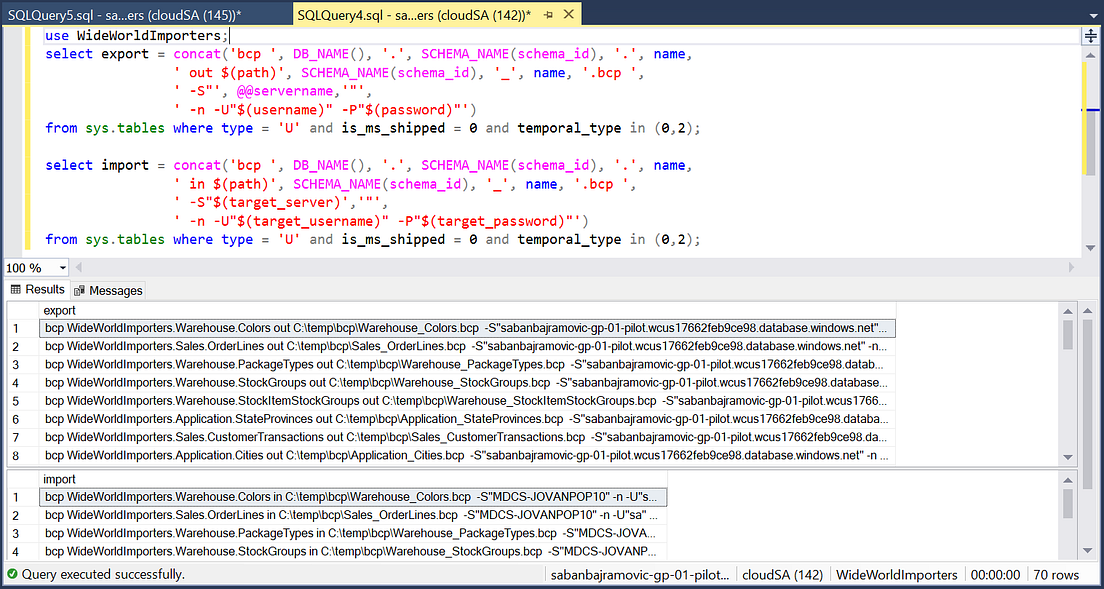The height and width of the screenshot is (589, 1104).
Task: Click the split editor icon above the scrollbar
Action: (x=1091, y=36)
